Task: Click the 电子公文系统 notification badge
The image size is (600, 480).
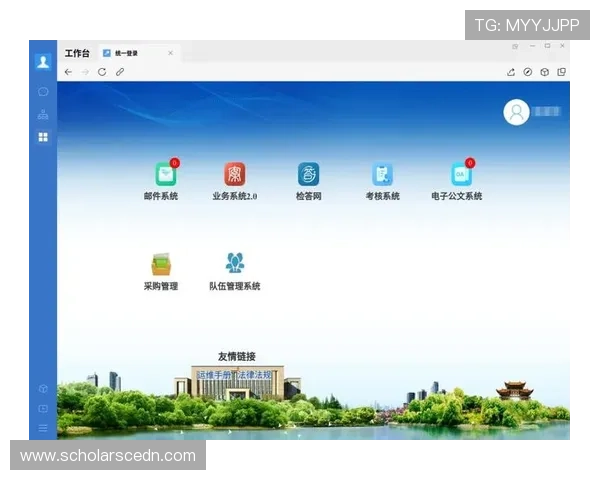Action: point(470,163)
